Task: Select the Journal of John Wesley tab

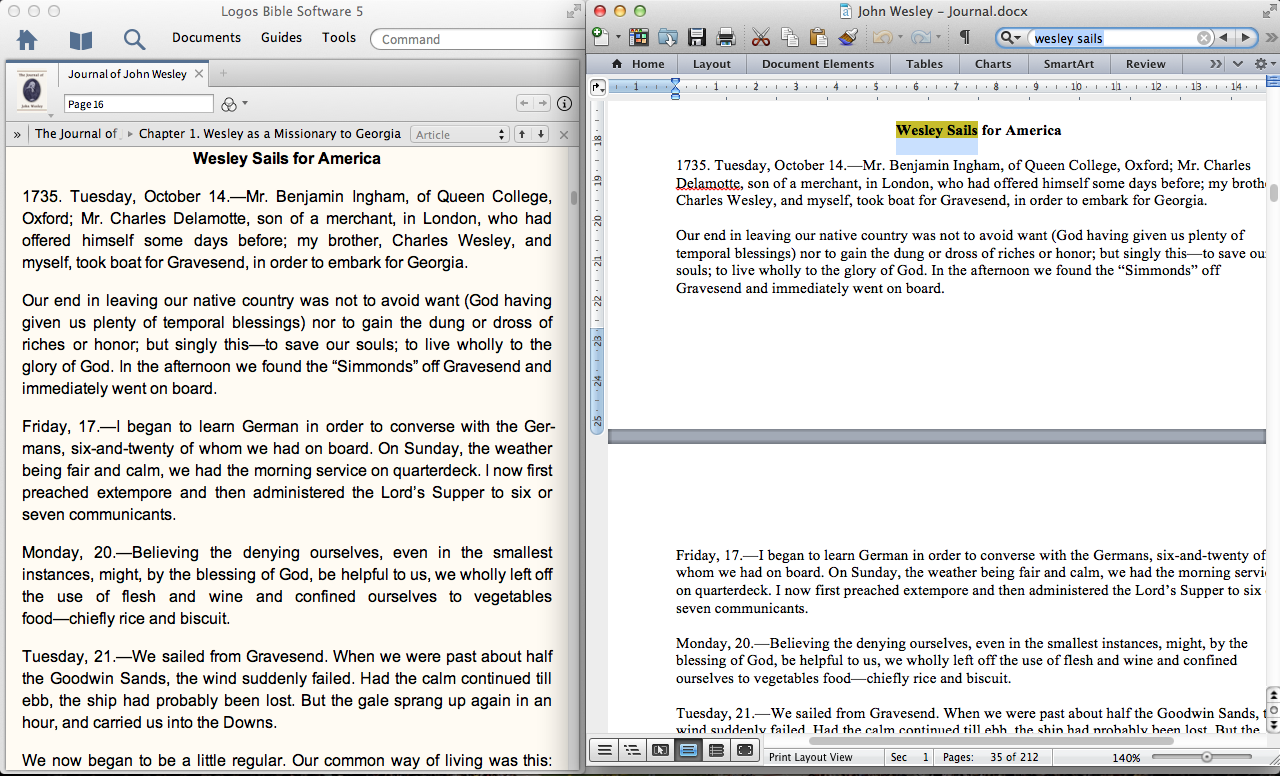Action: click(x=127, y=74)
